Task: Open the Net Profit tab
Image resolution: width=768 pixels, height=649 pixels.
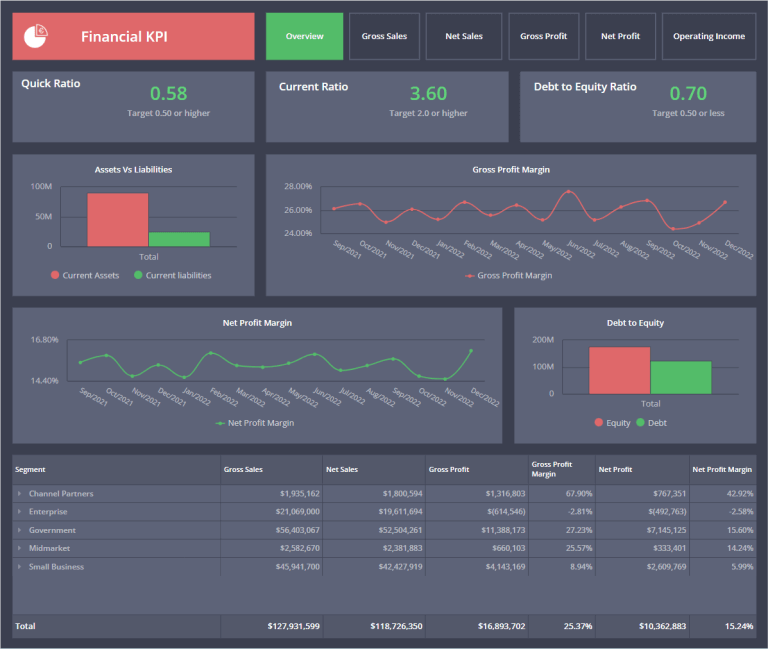Action: (x=620, y=36)
